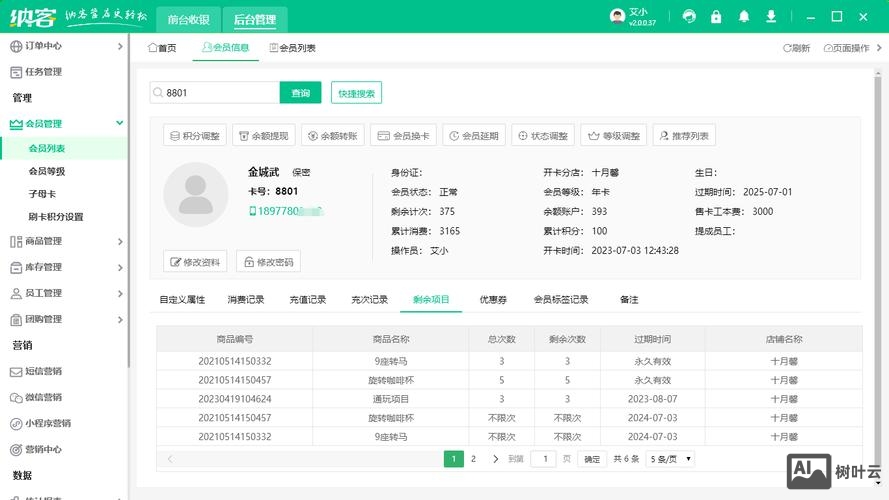This screenshot has width=889, height=500.
Task: Click the 修改资料 edit profile button
Action: tap(195, 262)
